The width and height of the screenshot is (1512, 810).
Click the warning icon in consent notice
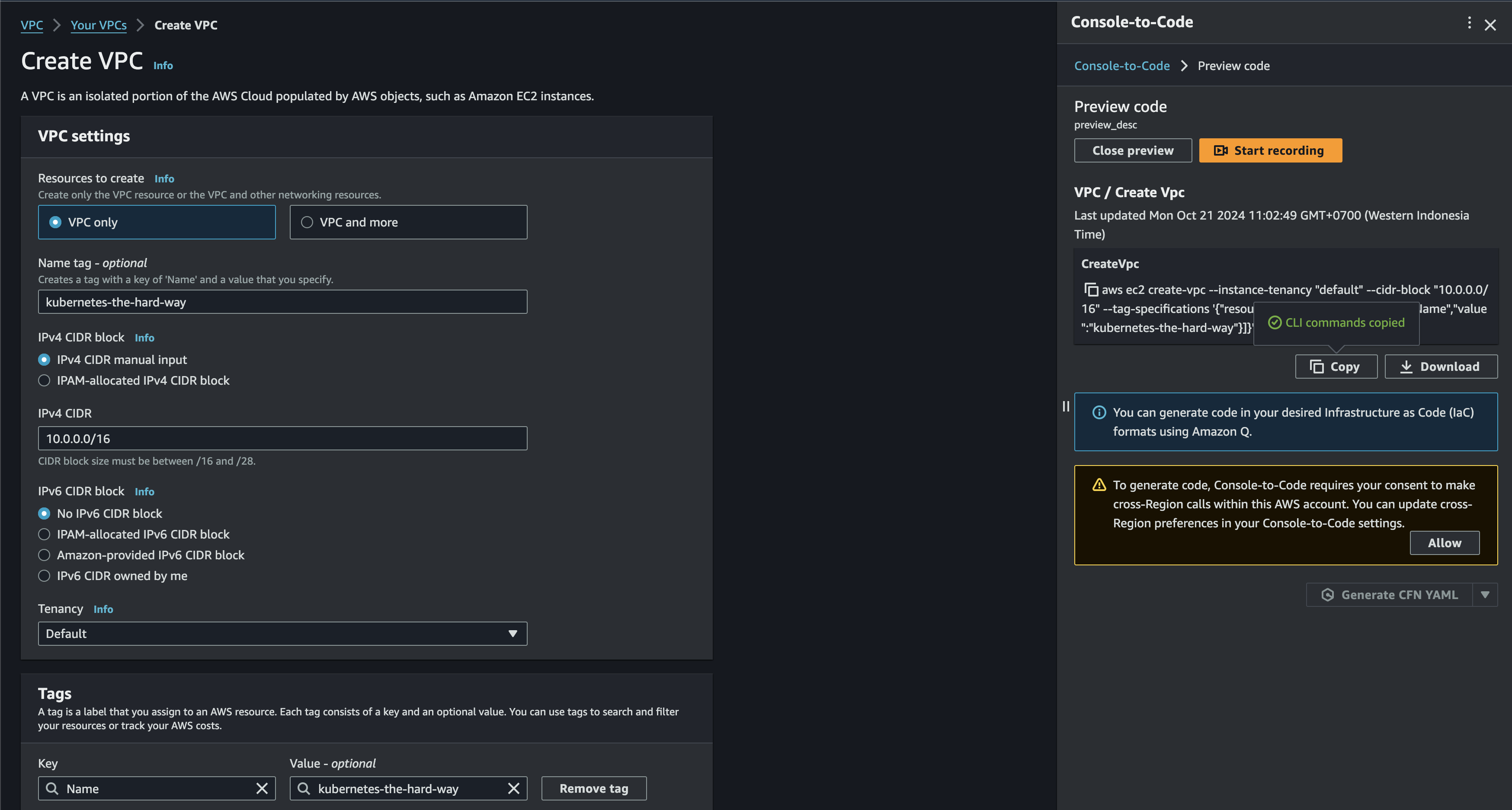pos(1099,485)
